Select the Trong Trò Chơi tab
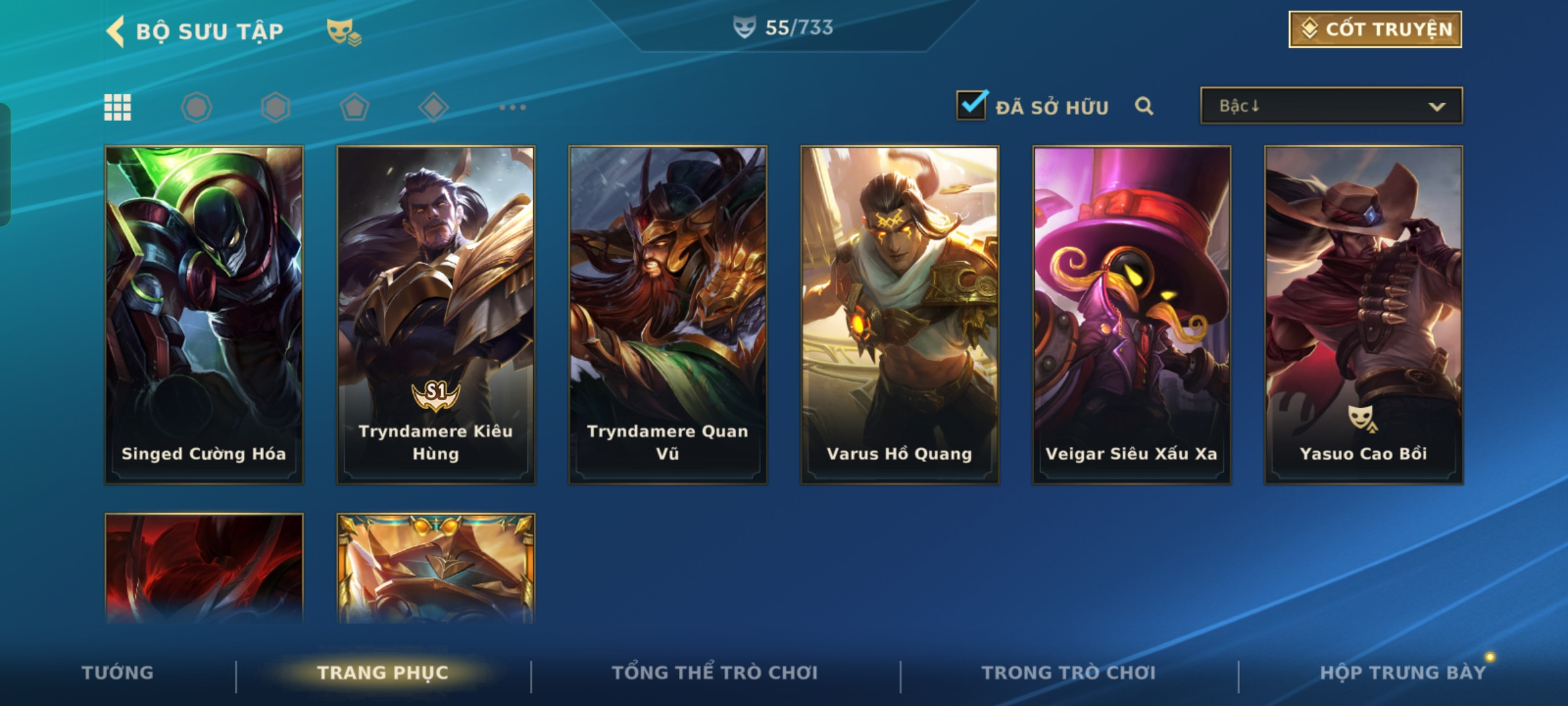This screenshot has height=706, width=1568. [x=1069, y=673]
